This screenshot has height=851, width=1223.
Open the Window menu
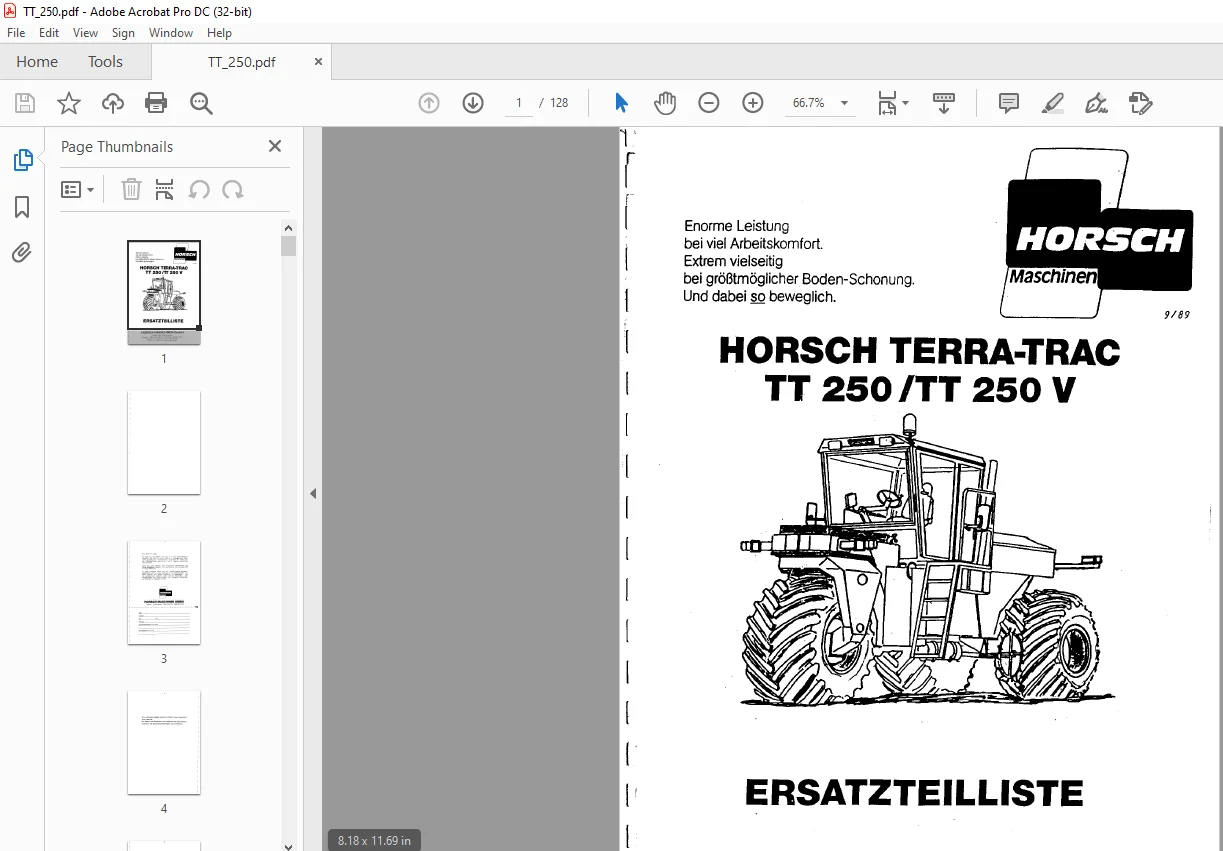[x=171, y=33]
